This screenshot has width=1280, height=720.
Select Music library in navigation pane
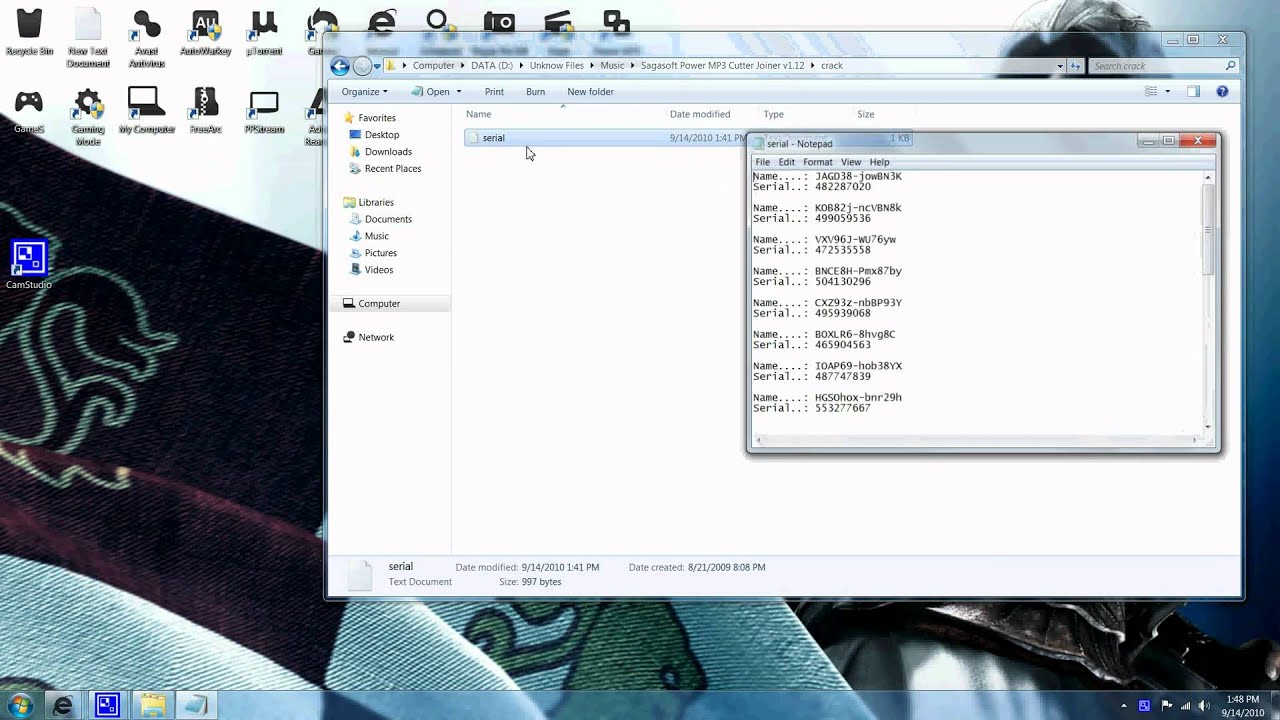[377, 237]
